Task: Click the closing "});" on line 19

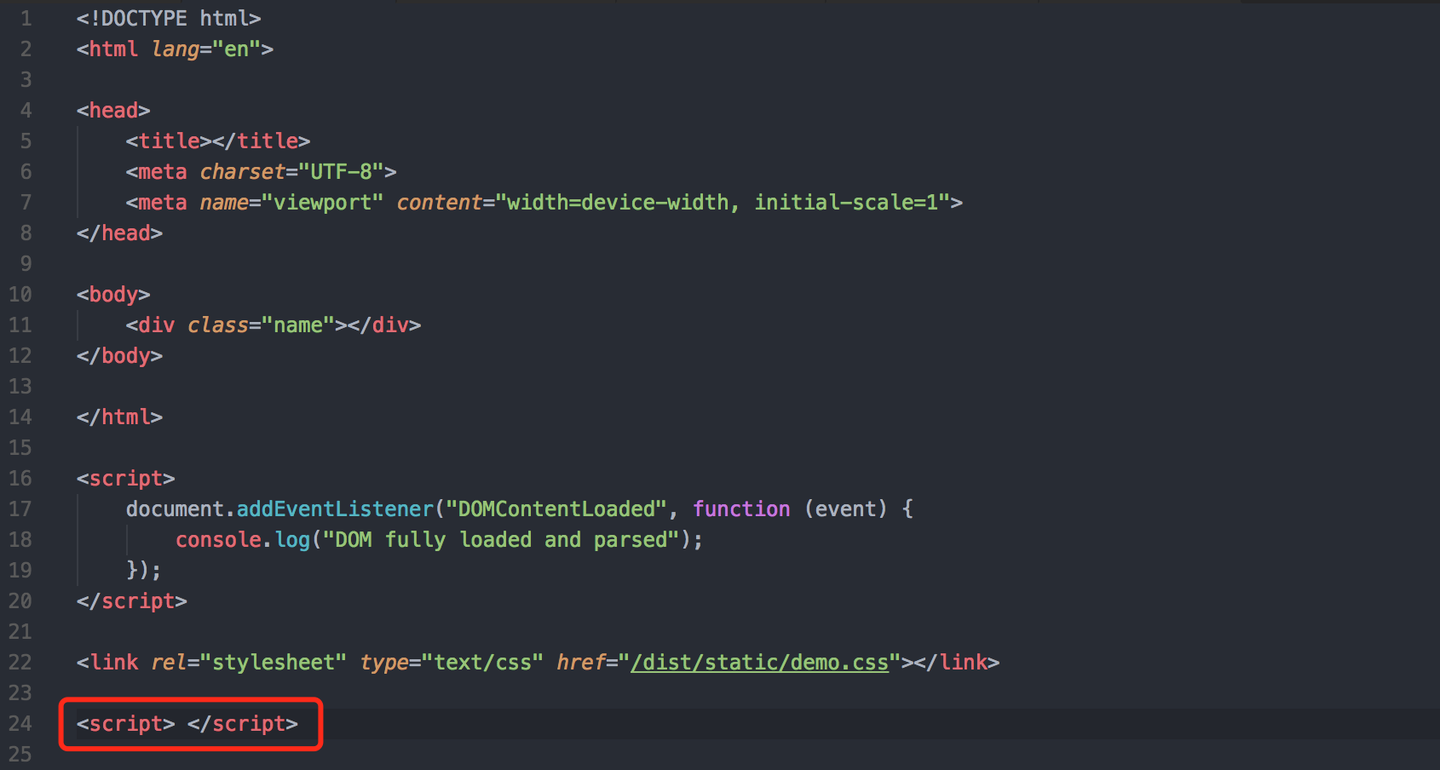Action: (144, 571)
